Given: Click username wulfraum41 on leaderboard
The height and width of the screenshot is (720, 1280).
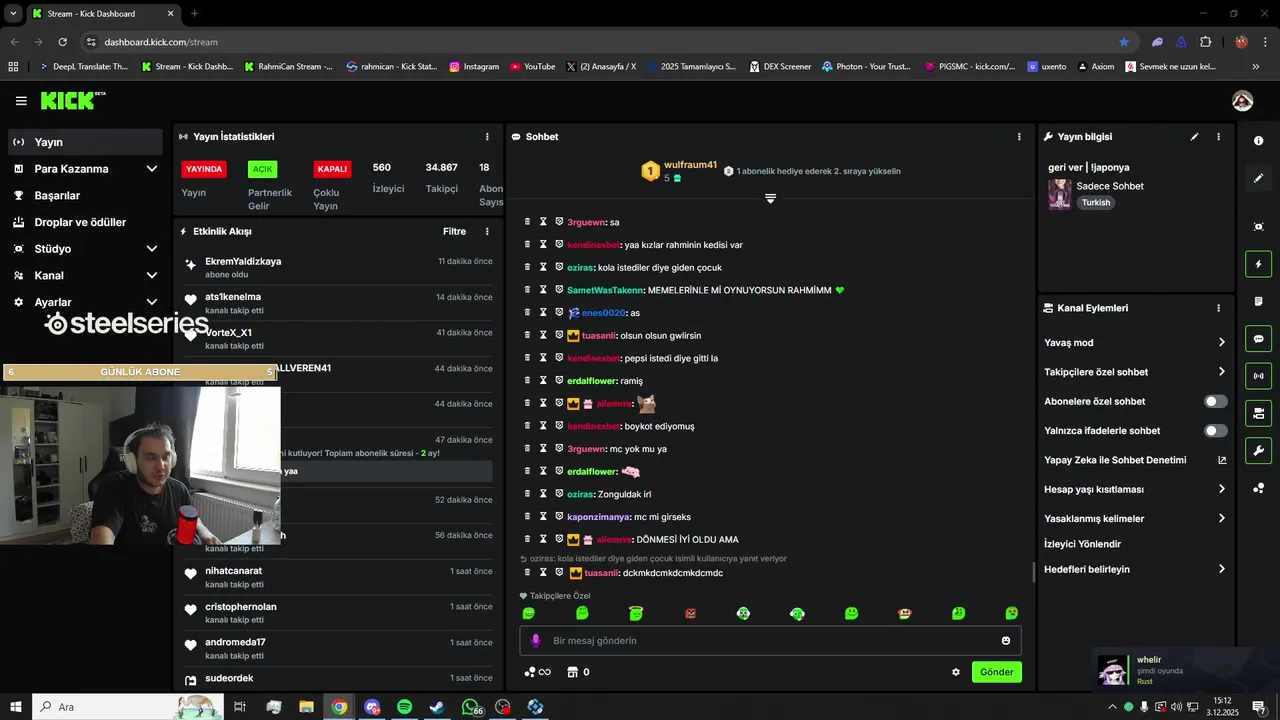Looking at the screenshot, I should [x=690, y=165].
